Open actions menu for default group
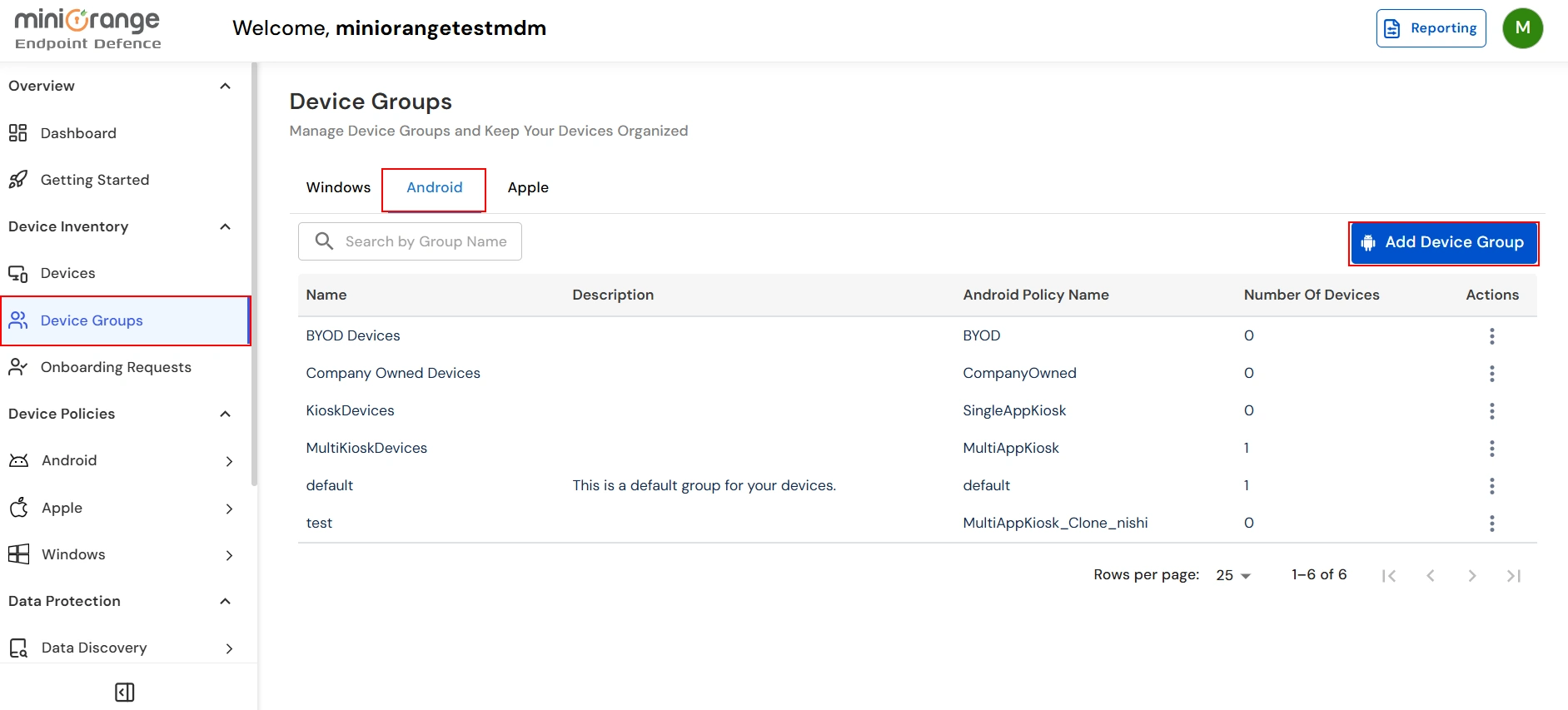This screenshot has height=710, width=1568. coord(1491,485)
